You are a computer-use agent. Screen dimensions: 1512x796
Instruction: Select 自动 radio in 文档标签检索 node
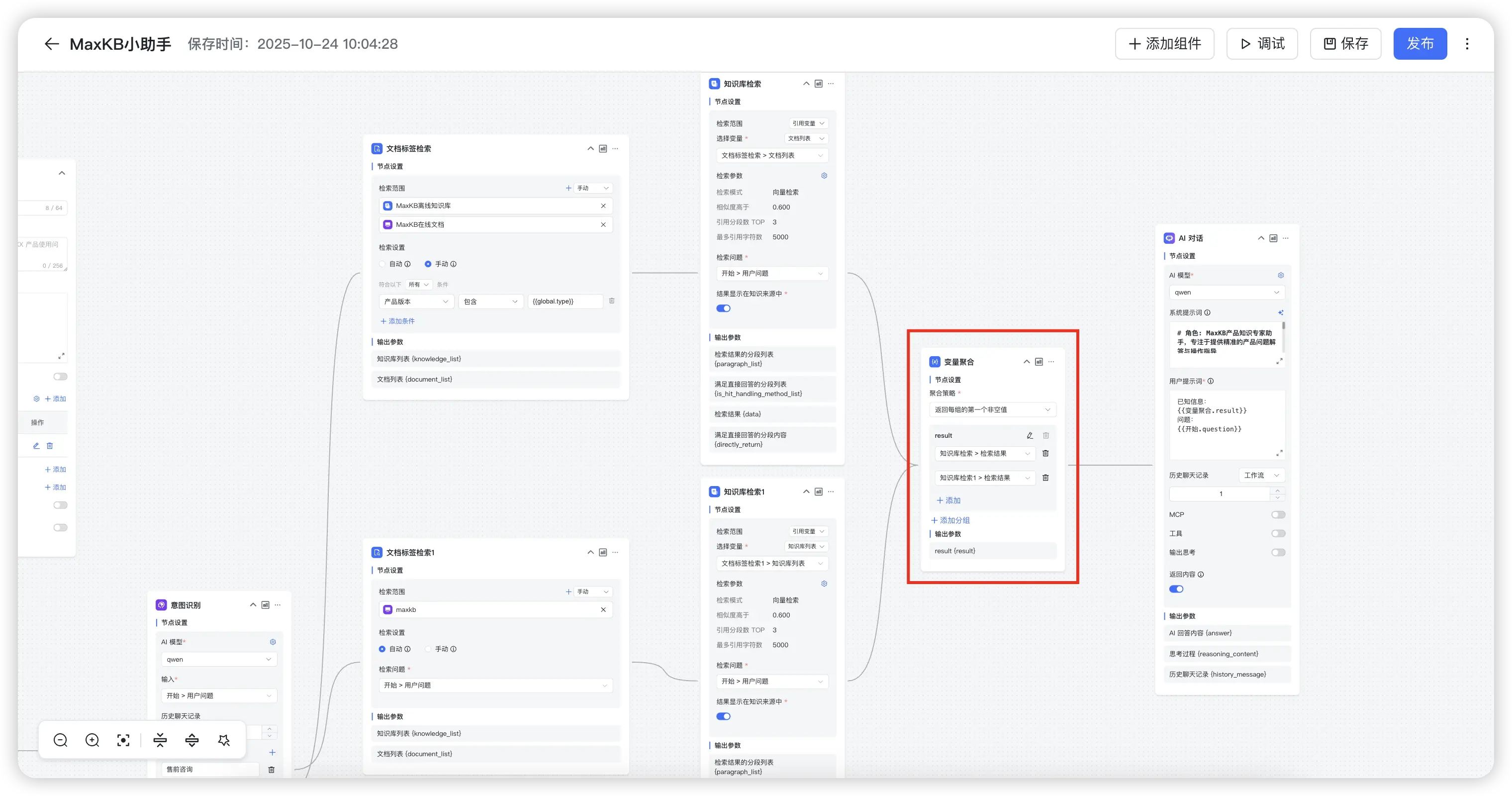point(382,264)
